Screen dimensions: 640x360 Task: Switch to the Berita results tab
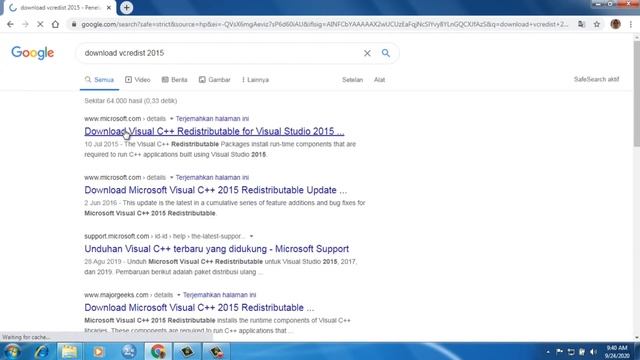pos(174,80)
